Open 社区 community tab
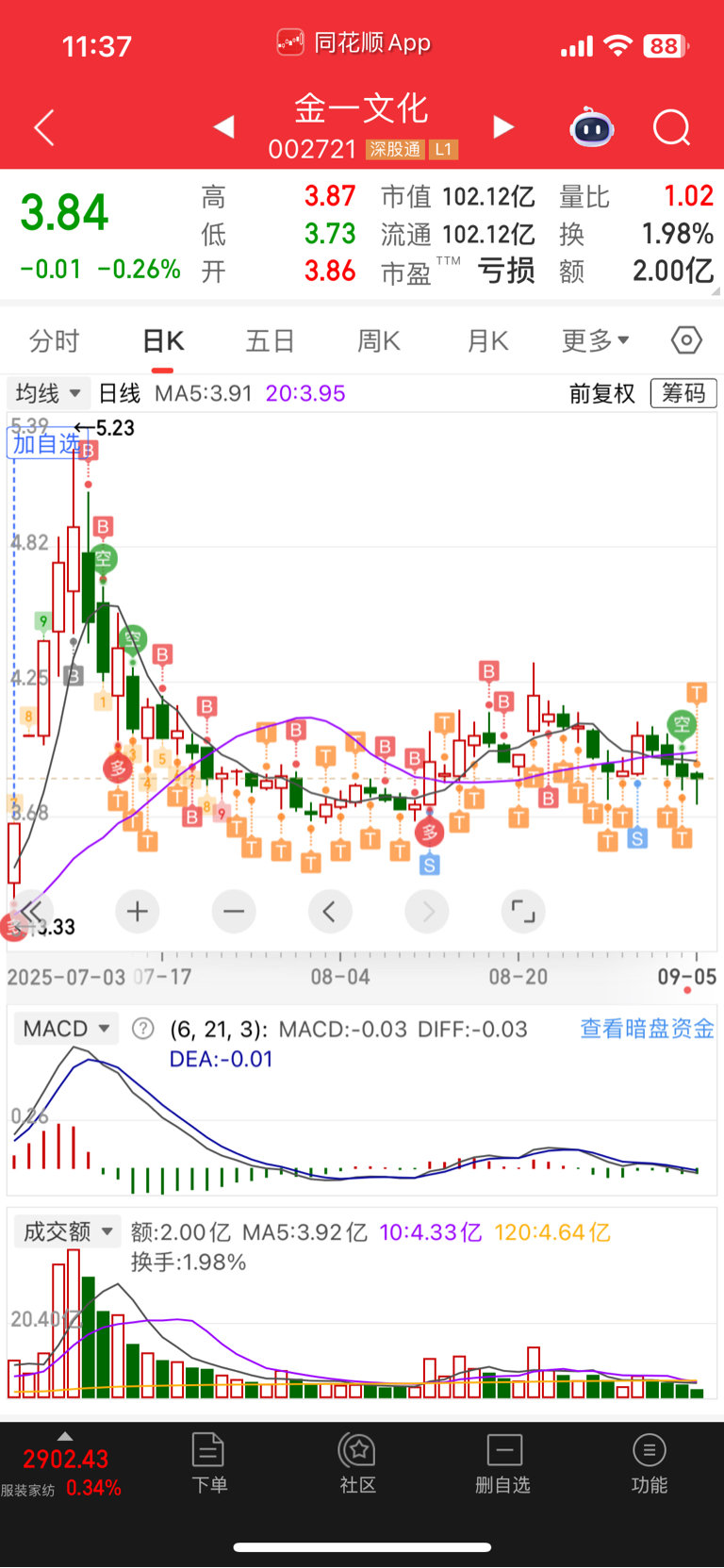Image resolution: width=724 pixels, height=1568 pixels. [357, 1462]
